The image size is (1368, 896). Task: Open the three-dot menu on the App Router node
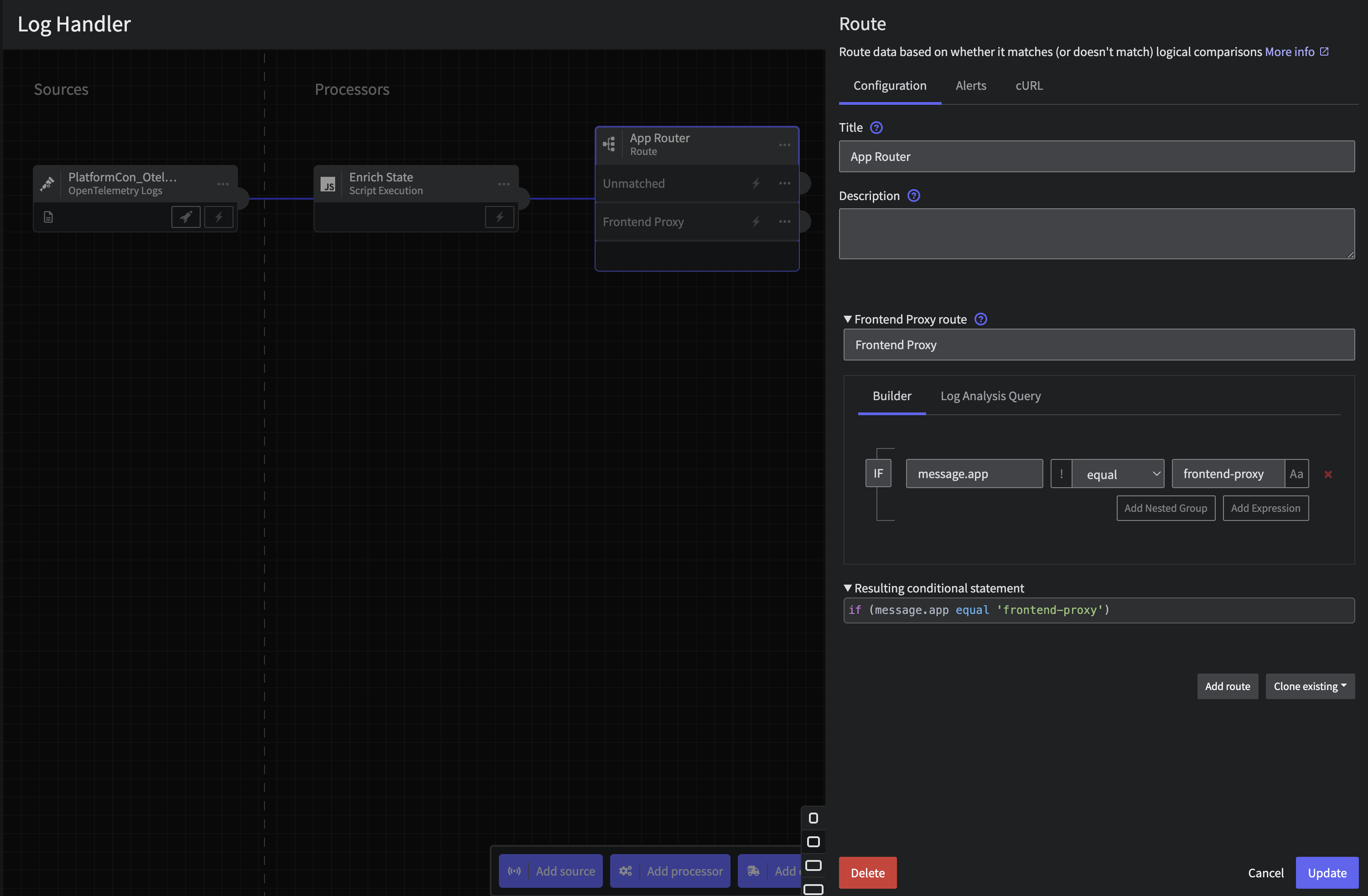tap(785, 145)
